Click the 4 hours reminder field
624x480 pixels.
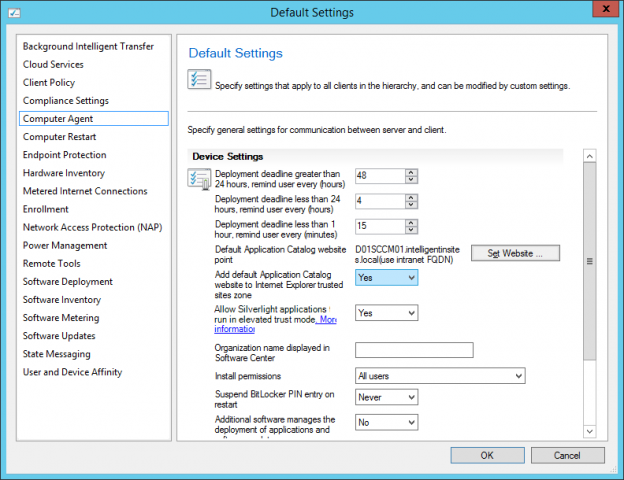click(x=380, y=201)
